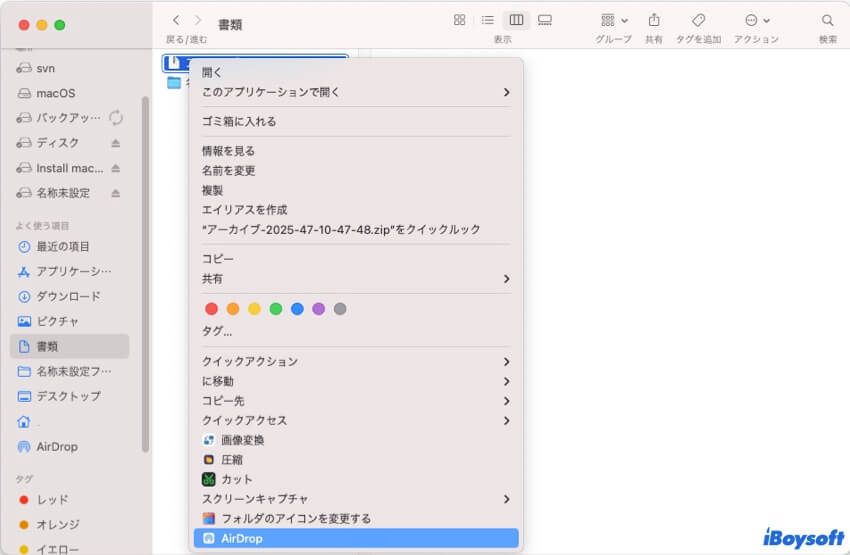Choose カット menu entry
This screenshot has width=850, height=555.
click(x=356, y=479)
